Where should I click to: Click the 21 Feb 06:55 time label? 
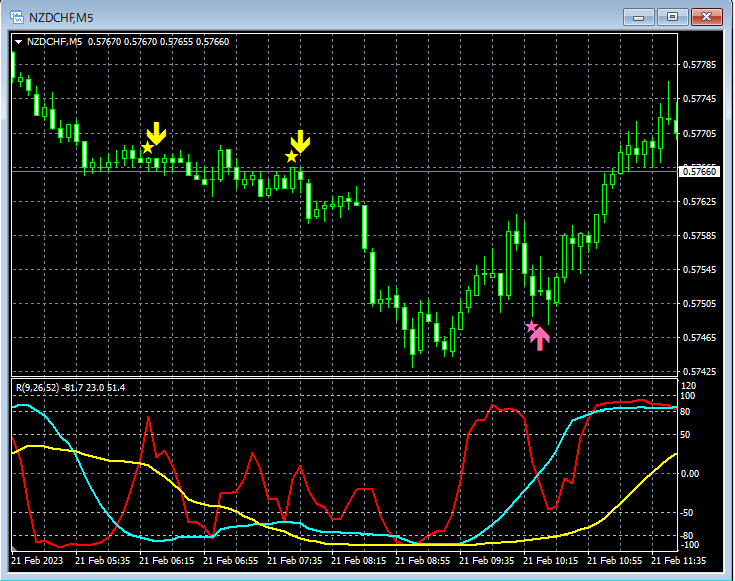[231, 561]
